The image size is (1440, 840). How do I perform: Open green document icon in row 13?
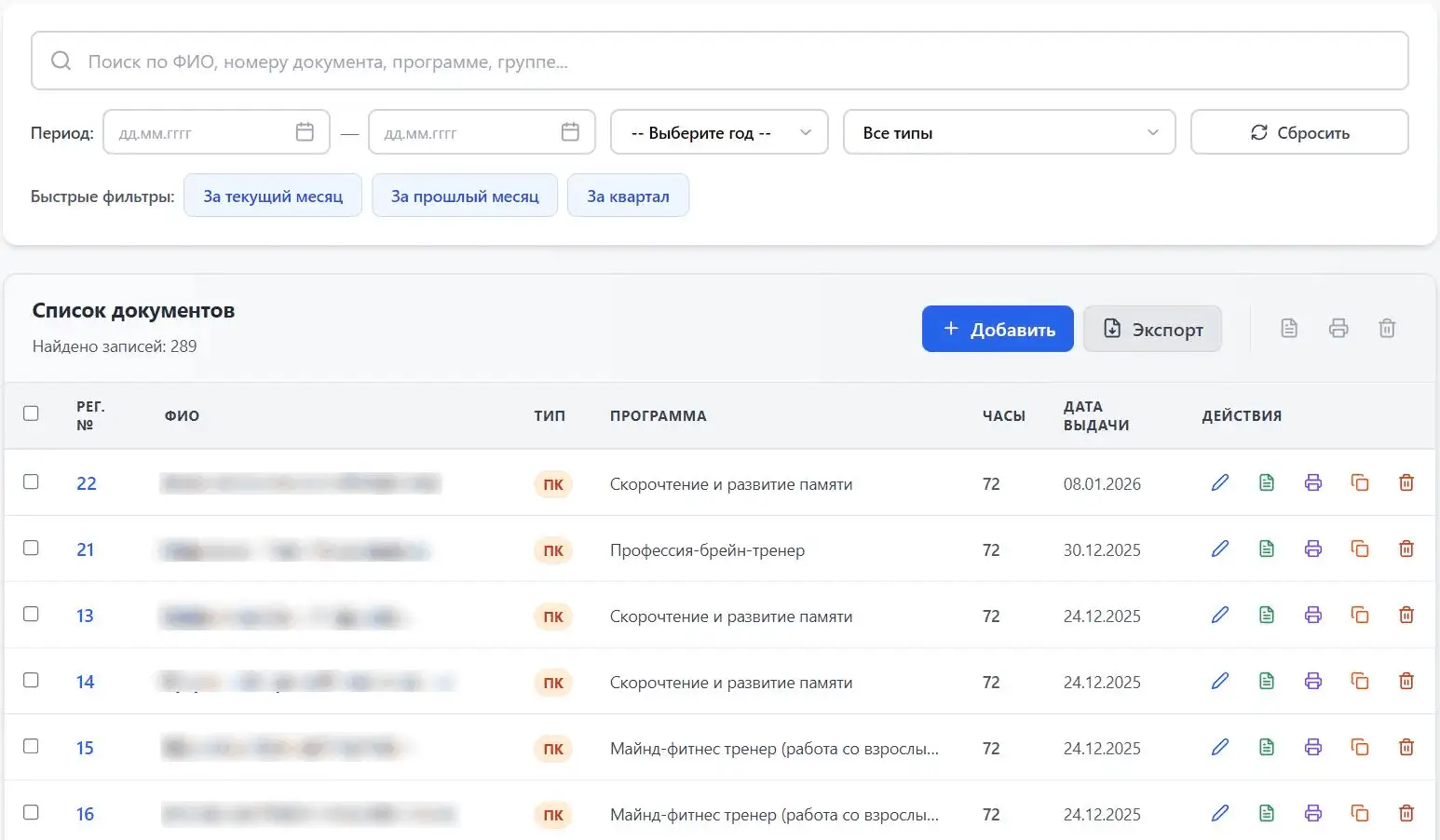click(1267, 615)
